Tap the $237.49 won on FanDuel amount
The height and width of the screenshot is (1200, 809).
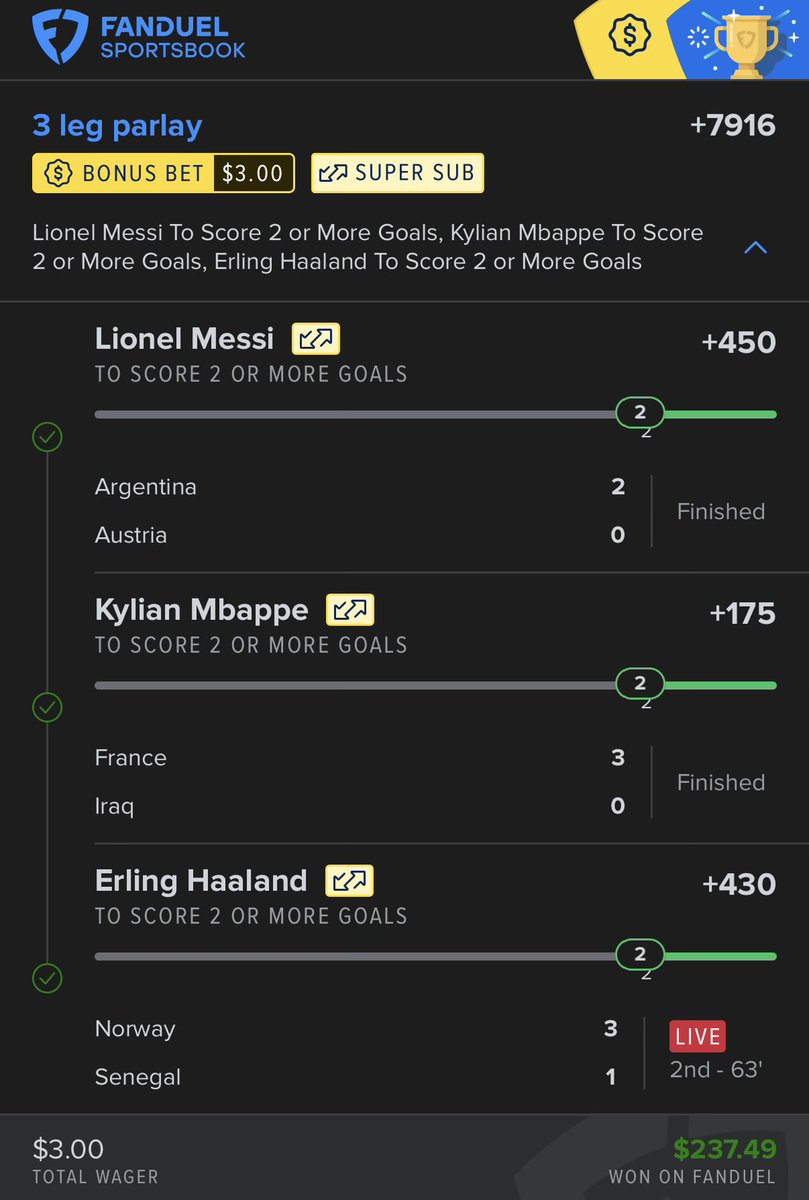[725, 1150]
